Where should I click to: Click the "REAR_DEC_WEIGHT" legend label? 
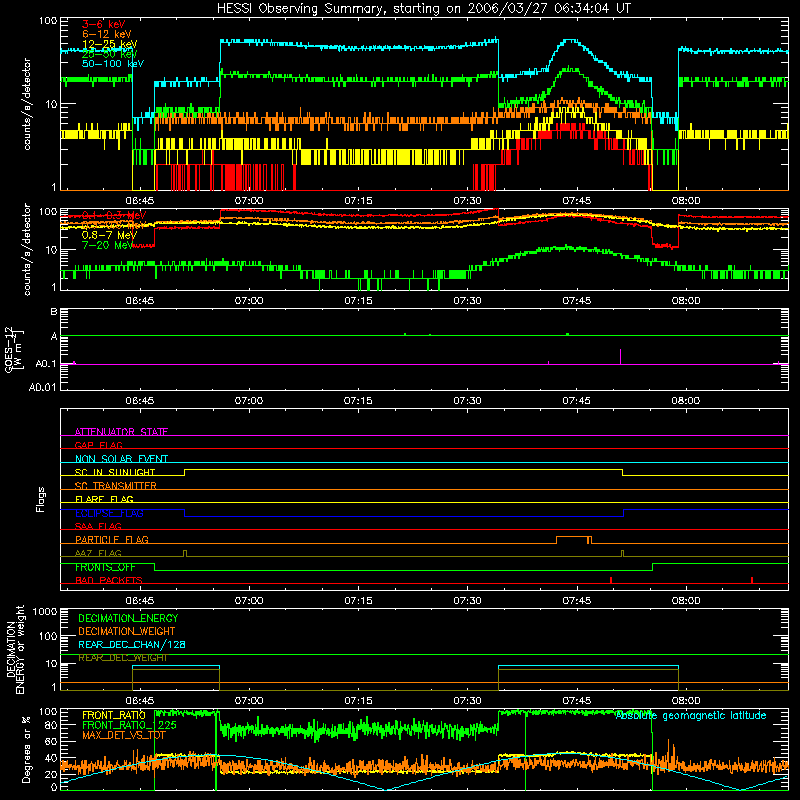tap(123, 658)
